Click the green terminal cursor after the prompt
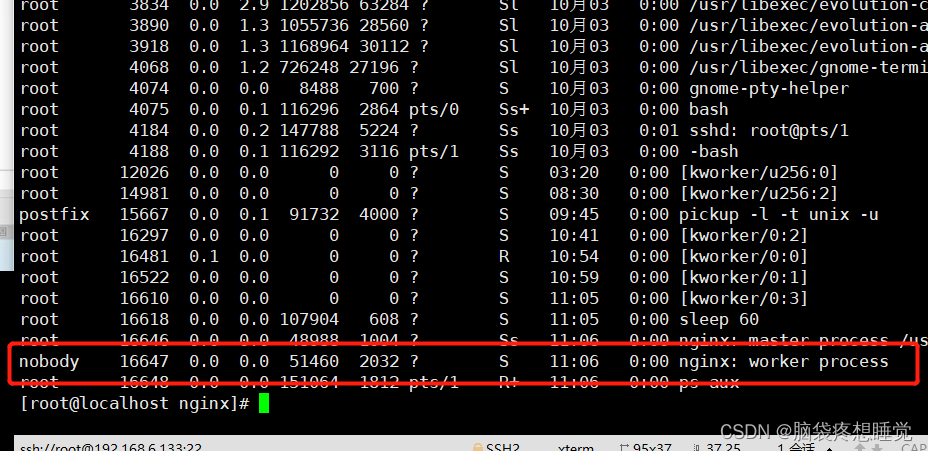The height and width of the screenshot is (451, 928). pos(263,404)
